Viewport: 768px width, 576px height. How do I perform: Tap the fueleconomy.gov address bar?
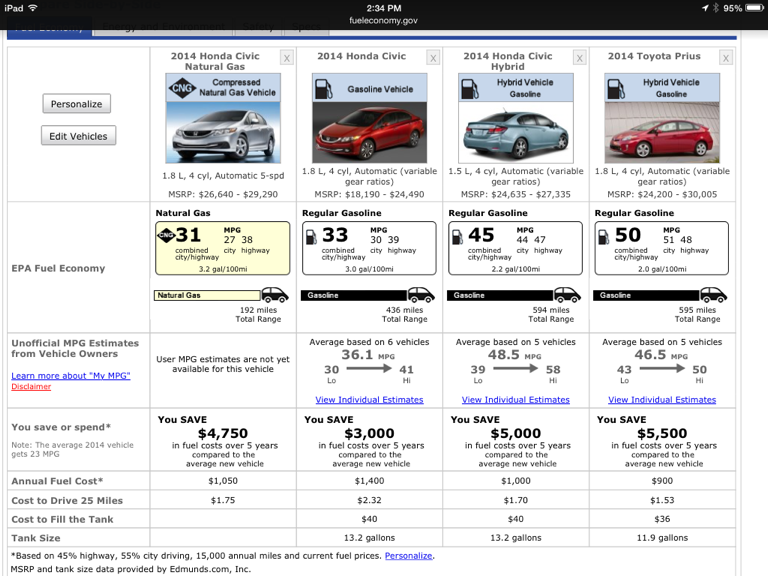pos(384,21)
